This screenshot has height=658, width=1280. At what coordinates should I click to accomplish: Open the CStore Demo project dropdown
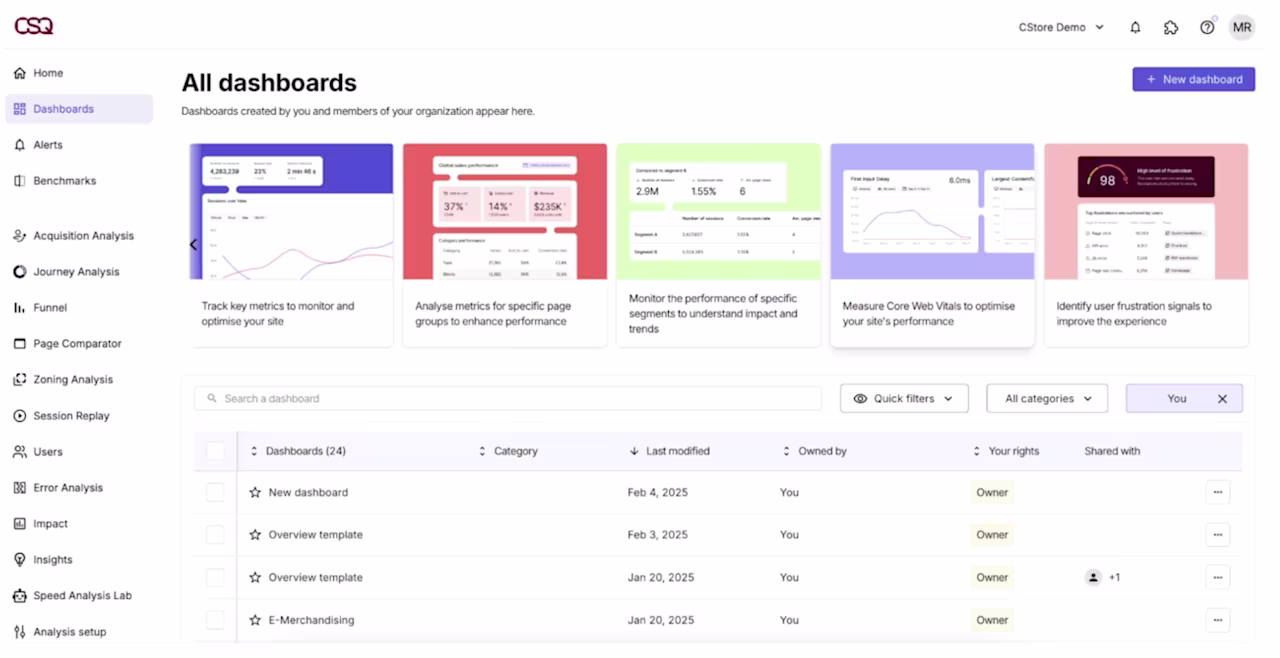point(1060,27)
